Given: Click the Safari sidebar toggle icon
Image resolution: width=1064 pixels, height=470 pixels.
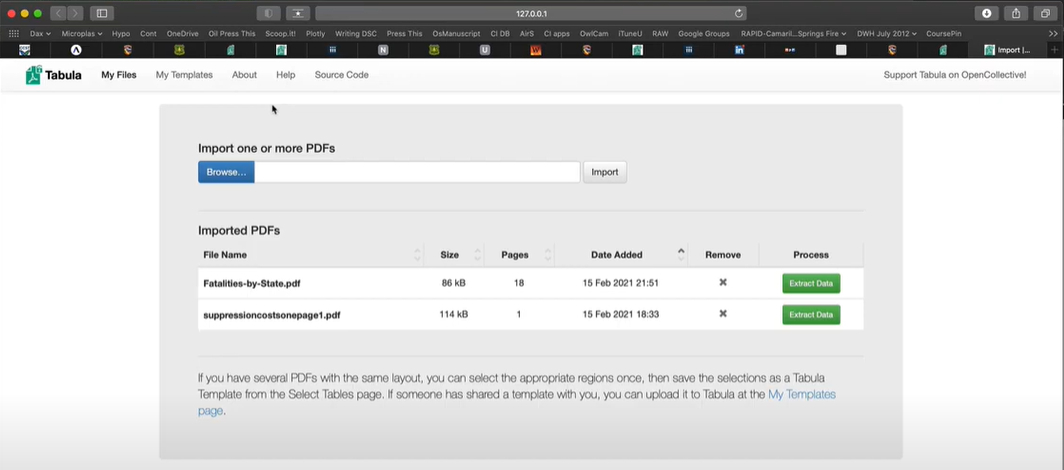Looking at the screenshot, I should pos(101,13).
